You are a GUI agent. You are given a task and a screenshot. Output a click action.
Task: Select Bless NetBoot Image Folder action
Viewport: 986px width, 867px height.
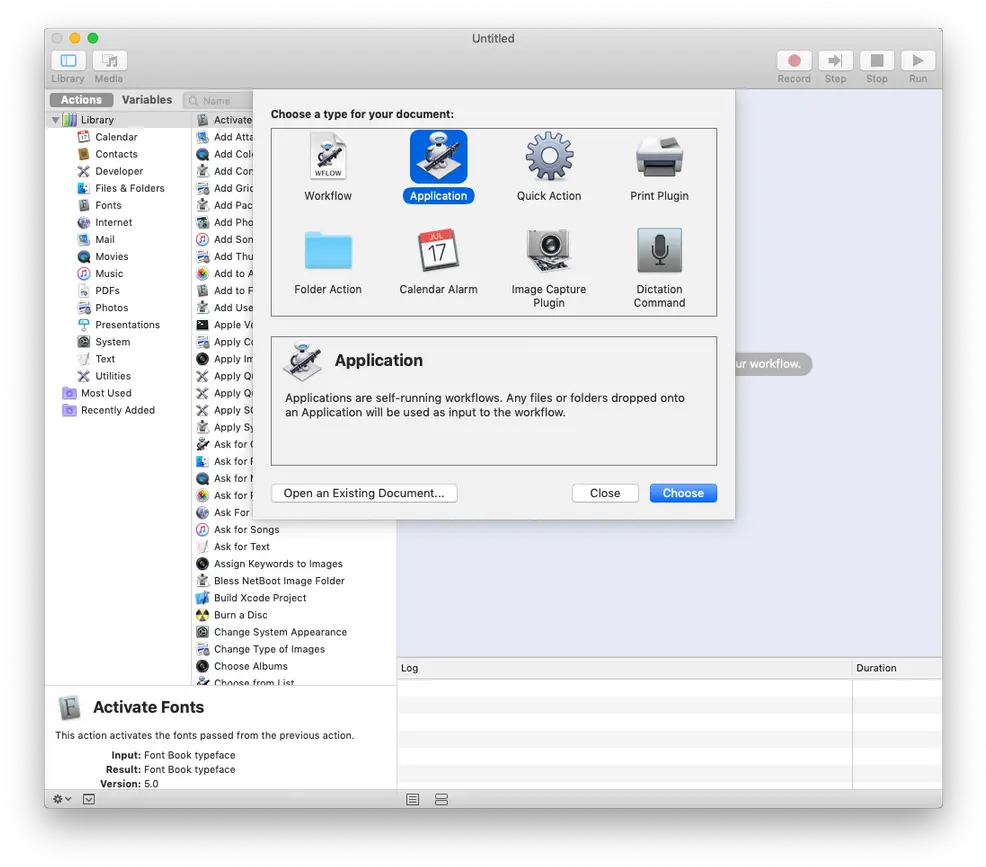tap(279, 580)
